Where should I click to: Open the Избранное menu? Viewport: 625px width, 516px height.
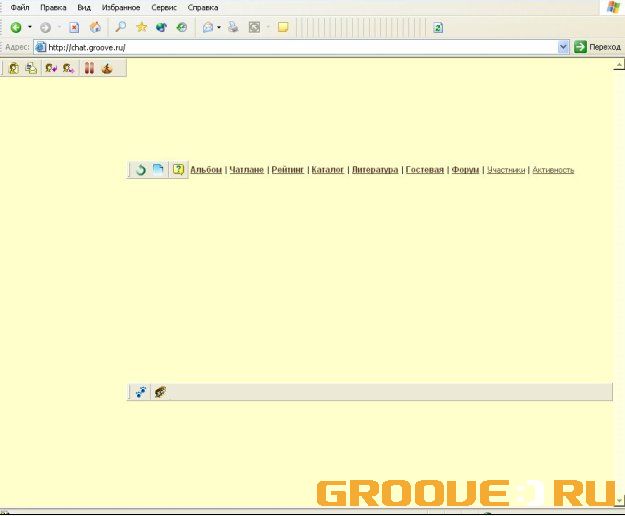tap(120, 7)
